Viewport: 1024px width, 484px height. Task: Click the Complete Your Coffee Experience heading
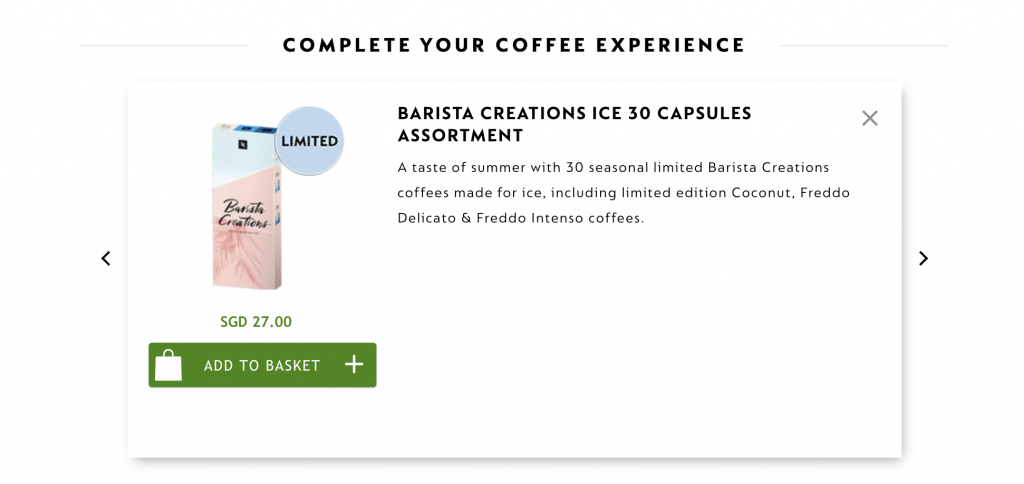click(514, 45)
